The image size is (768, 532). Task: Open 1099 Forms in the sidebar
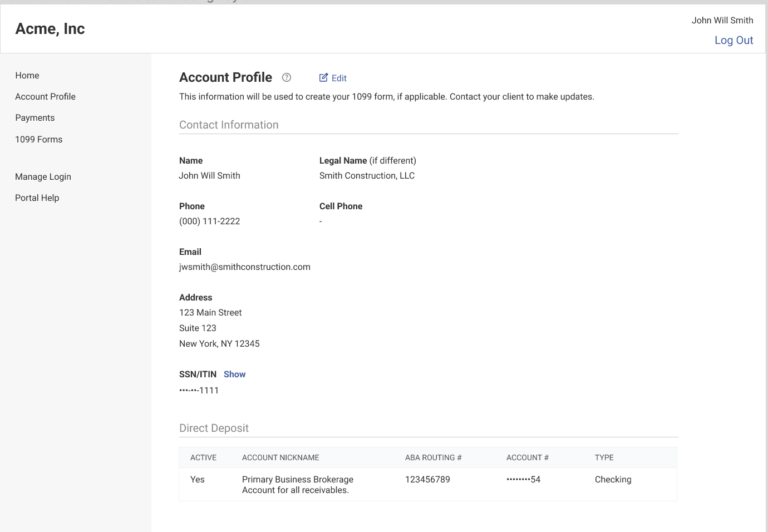(39, 139)
